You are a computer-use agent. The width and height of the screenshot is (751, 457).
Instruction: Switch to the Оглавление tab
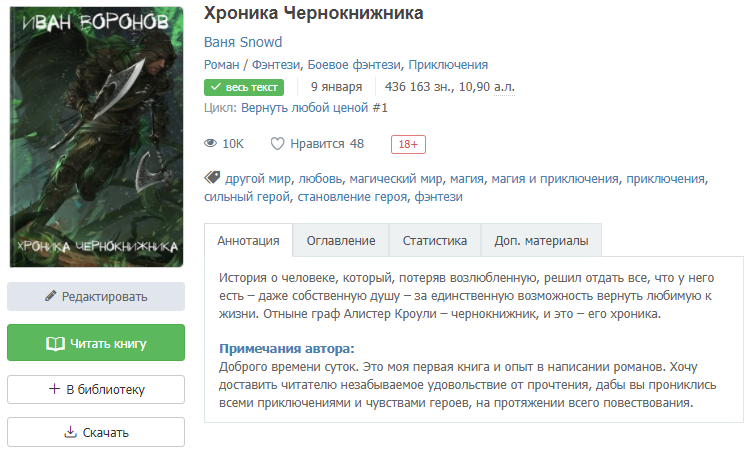coord(340,241)
